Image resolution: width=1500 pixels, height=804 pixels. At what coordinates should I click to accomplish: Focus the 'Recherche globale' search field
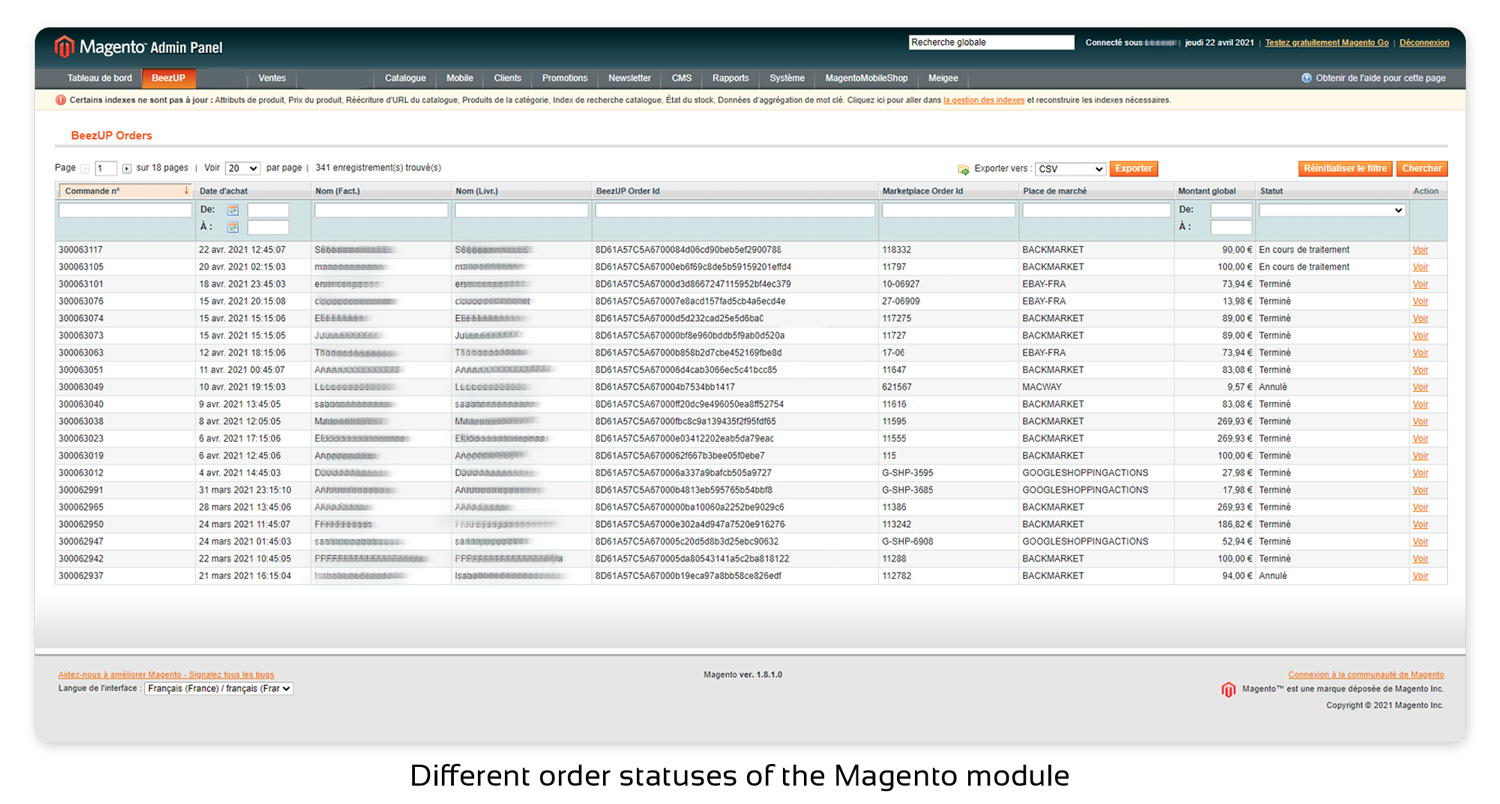pos(991,43)
